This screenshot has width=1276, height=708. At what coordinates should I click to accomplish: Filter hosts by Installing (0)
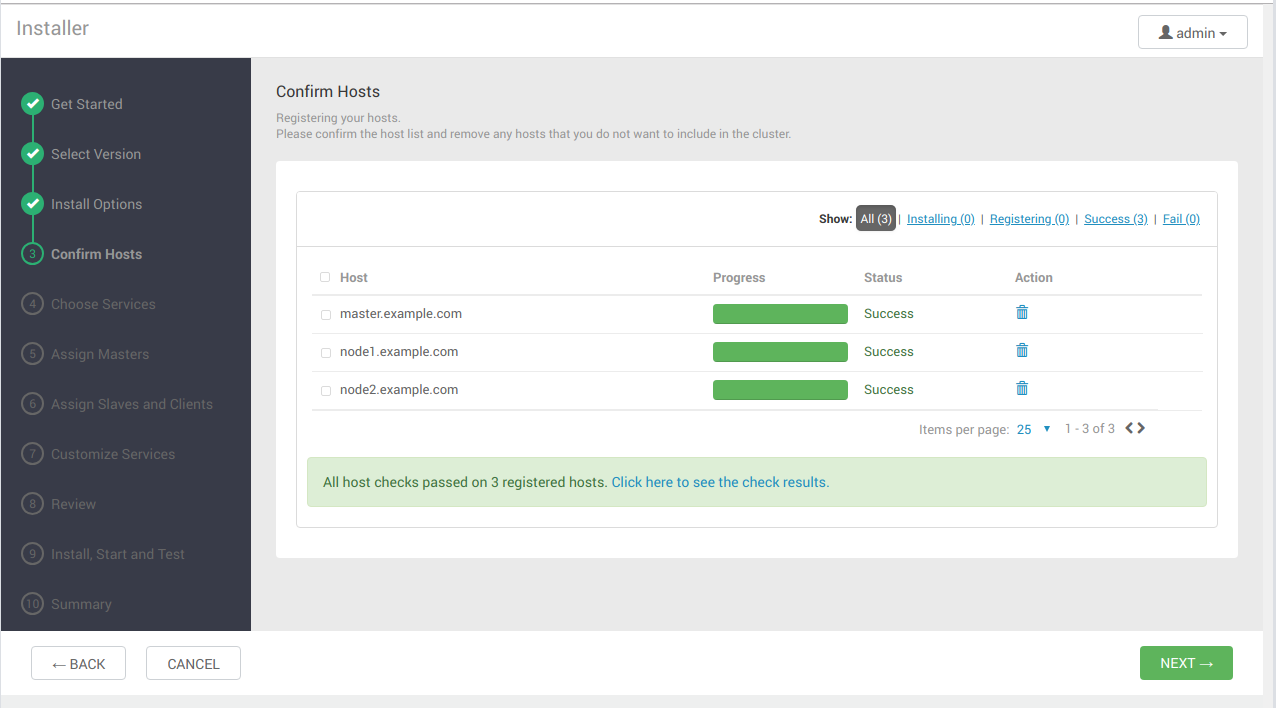pos(941,219)
